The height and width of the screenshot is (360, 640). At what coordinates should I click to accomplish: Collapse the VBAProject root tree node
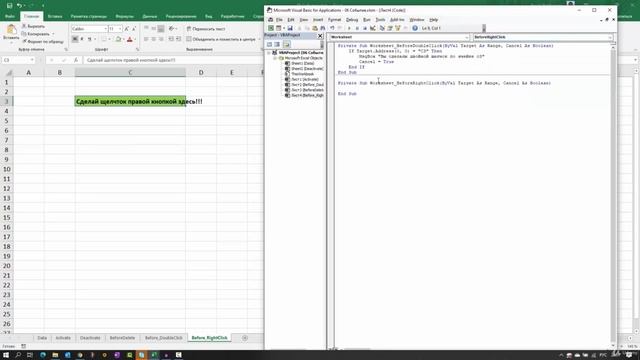point(269,53)
